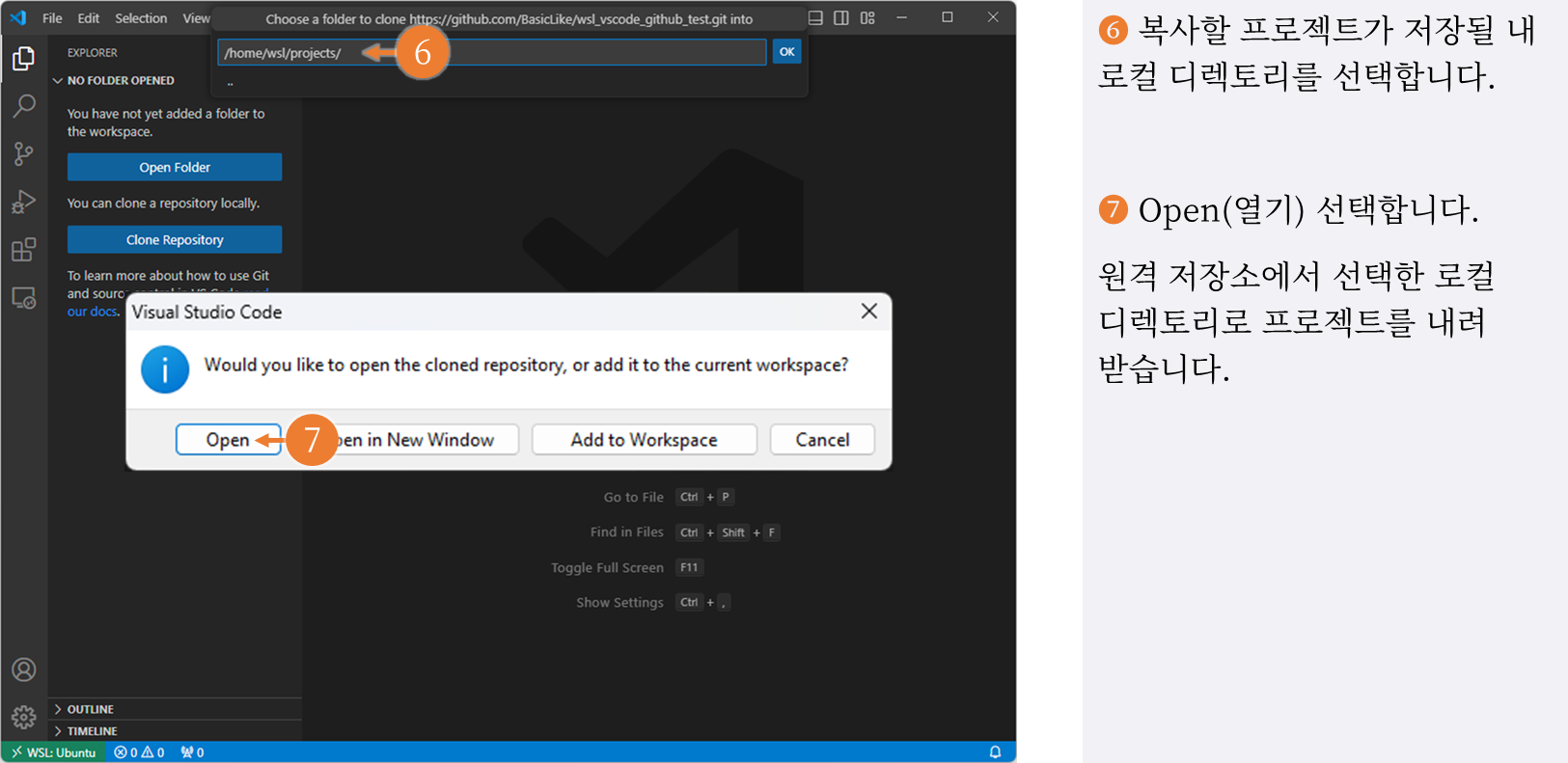This screenshot has width=1568, height=763.
Task: Click the WSL: Ubuntu remote indicator
Action: pyautogui.click(x=54, y=752)
